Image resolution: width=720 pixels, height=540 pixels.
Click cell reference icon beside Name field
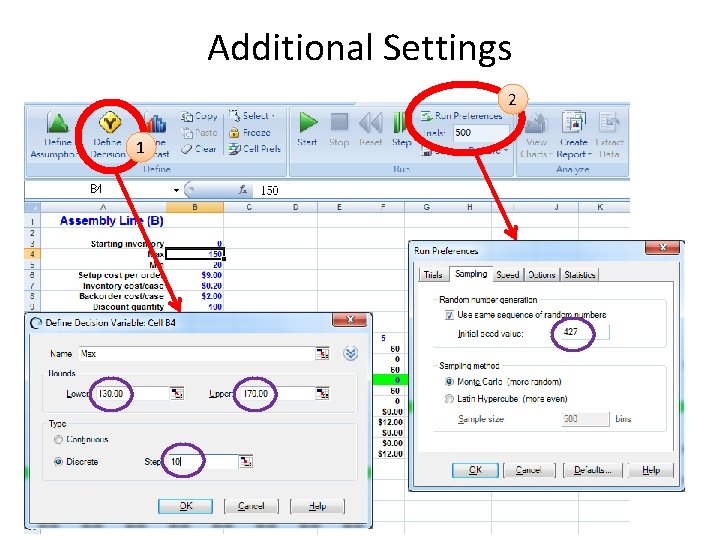322,354
